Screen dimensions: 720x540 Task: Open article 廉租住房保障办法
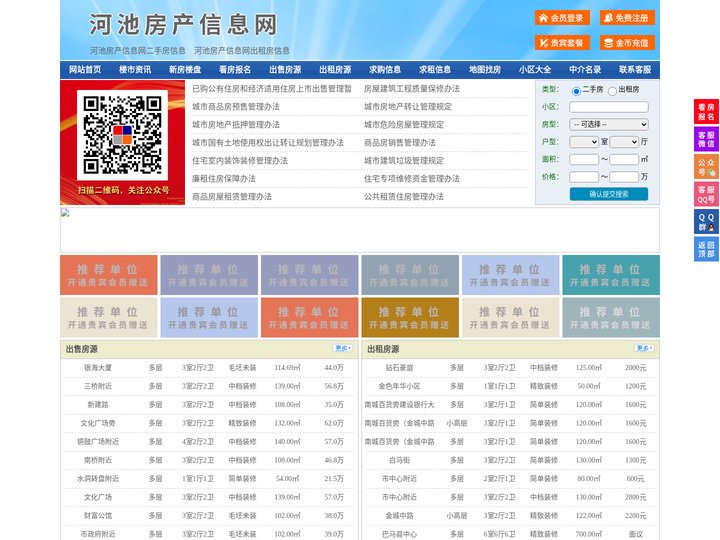tap(224, 179)
